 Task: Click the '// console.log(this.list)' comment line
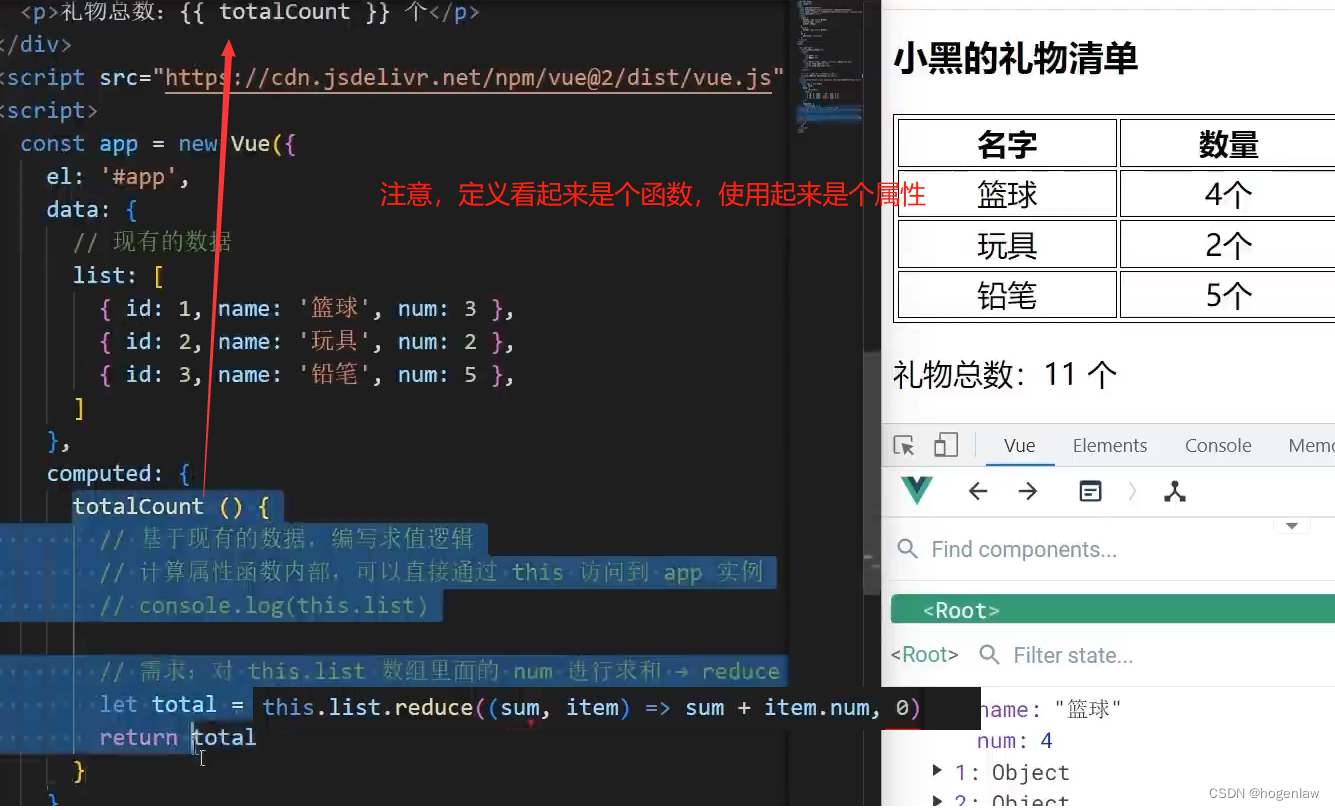[x=263, y=605]
